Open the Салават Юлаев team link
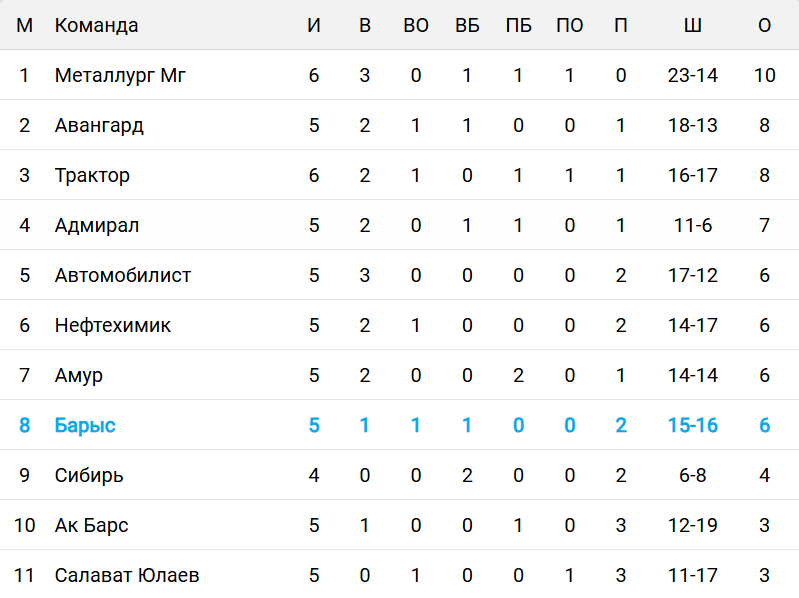 127,575
